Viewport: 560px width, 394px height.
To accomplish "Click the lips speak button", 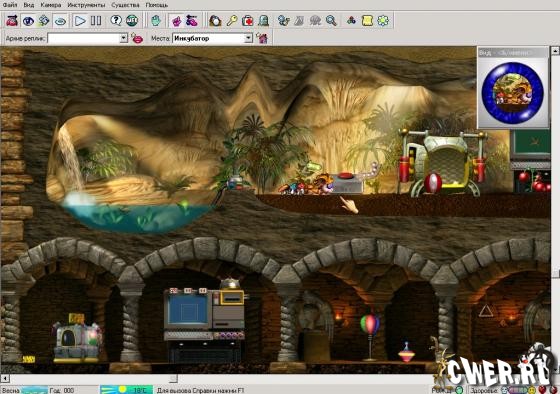I will [137, 38].
